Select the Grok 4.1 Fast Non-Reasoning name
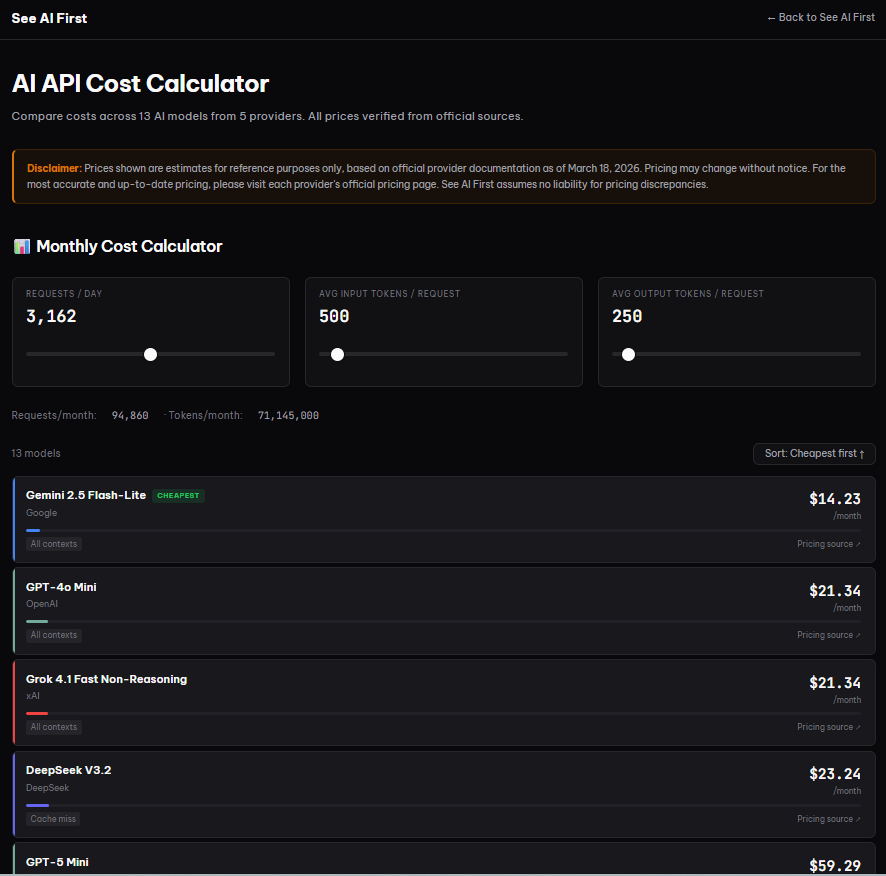886x876 pixels. click(x=106, y=679)
